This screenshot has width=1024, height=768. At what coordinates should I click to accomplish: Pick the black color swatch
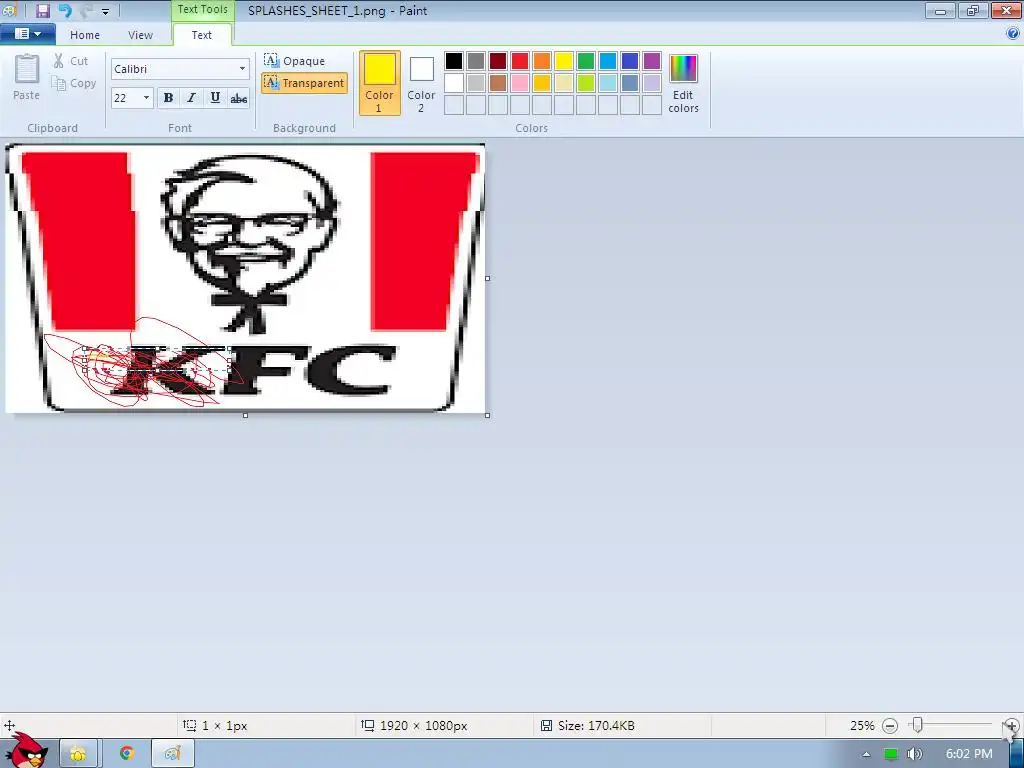pos(454,61)
